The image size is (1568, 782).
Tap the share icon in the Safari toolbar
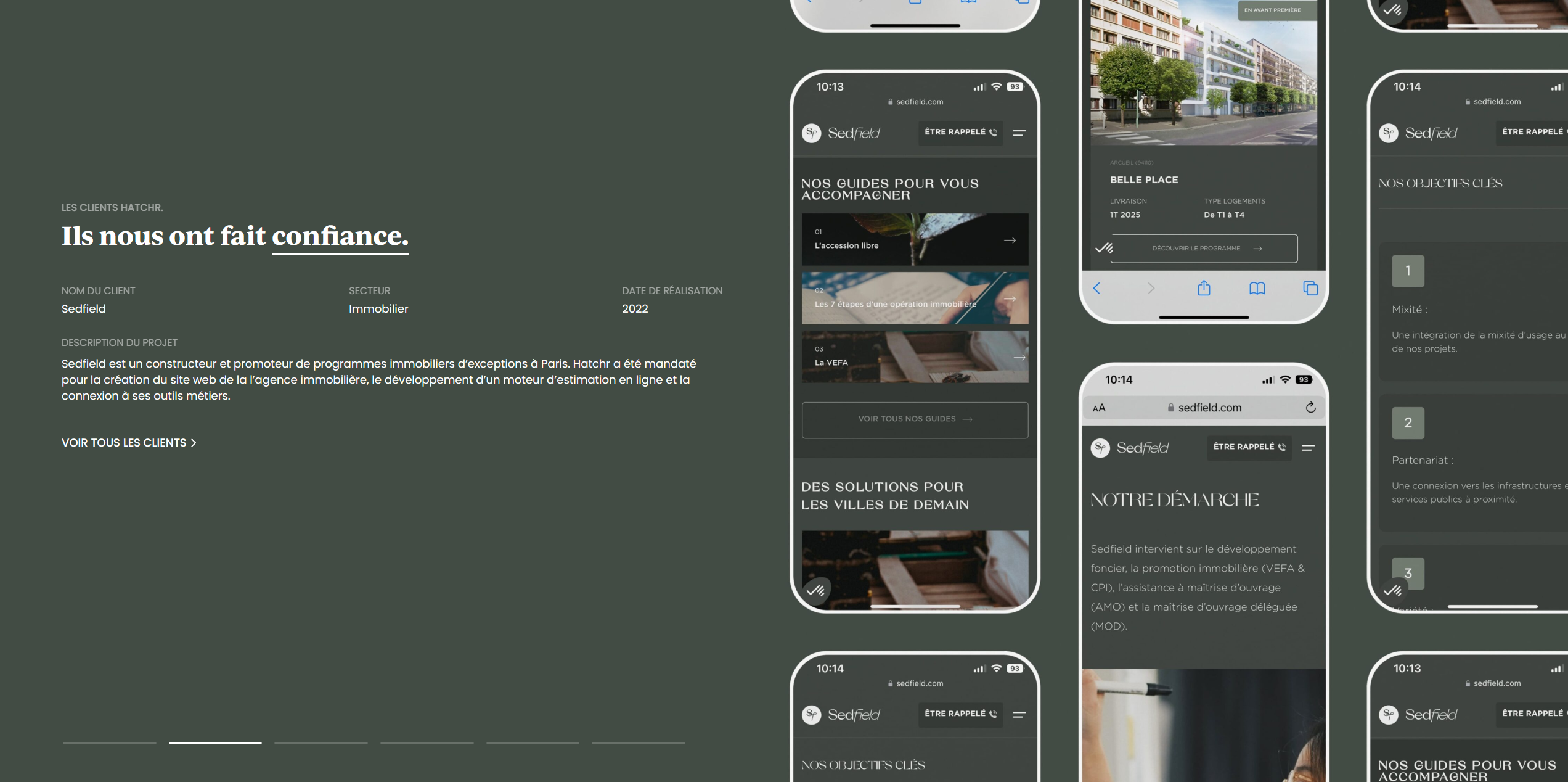tap(1204, 287)
